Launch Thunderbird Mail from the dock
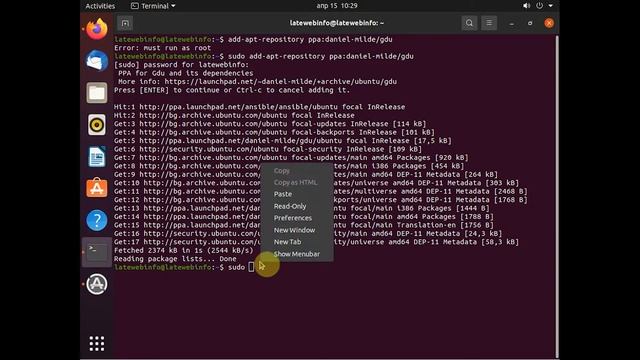This screenshot has width=640, height=360. [x=97, y=61]
